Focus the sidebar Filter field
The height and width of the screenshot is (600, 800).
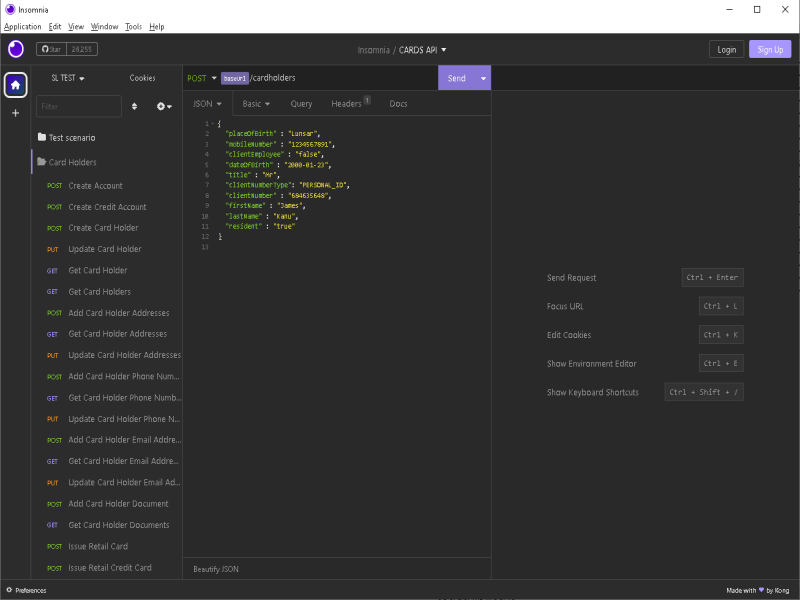pos(79,106)
